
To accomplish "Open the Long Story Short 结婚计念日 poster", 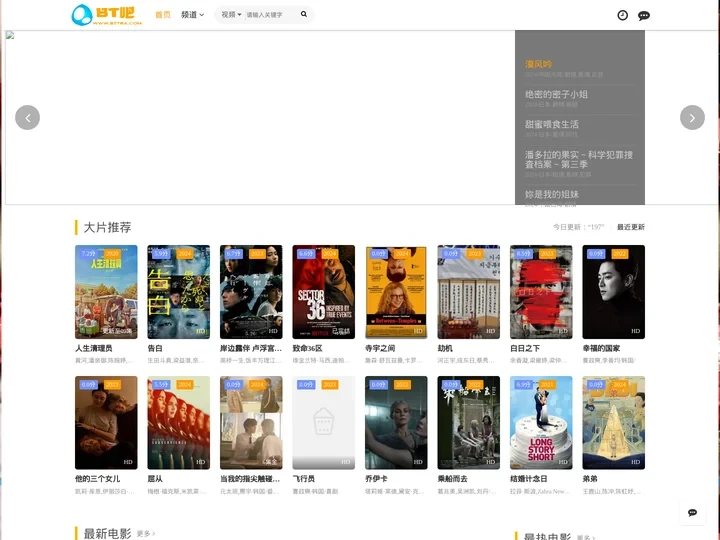I will click(x=541, y=422).
